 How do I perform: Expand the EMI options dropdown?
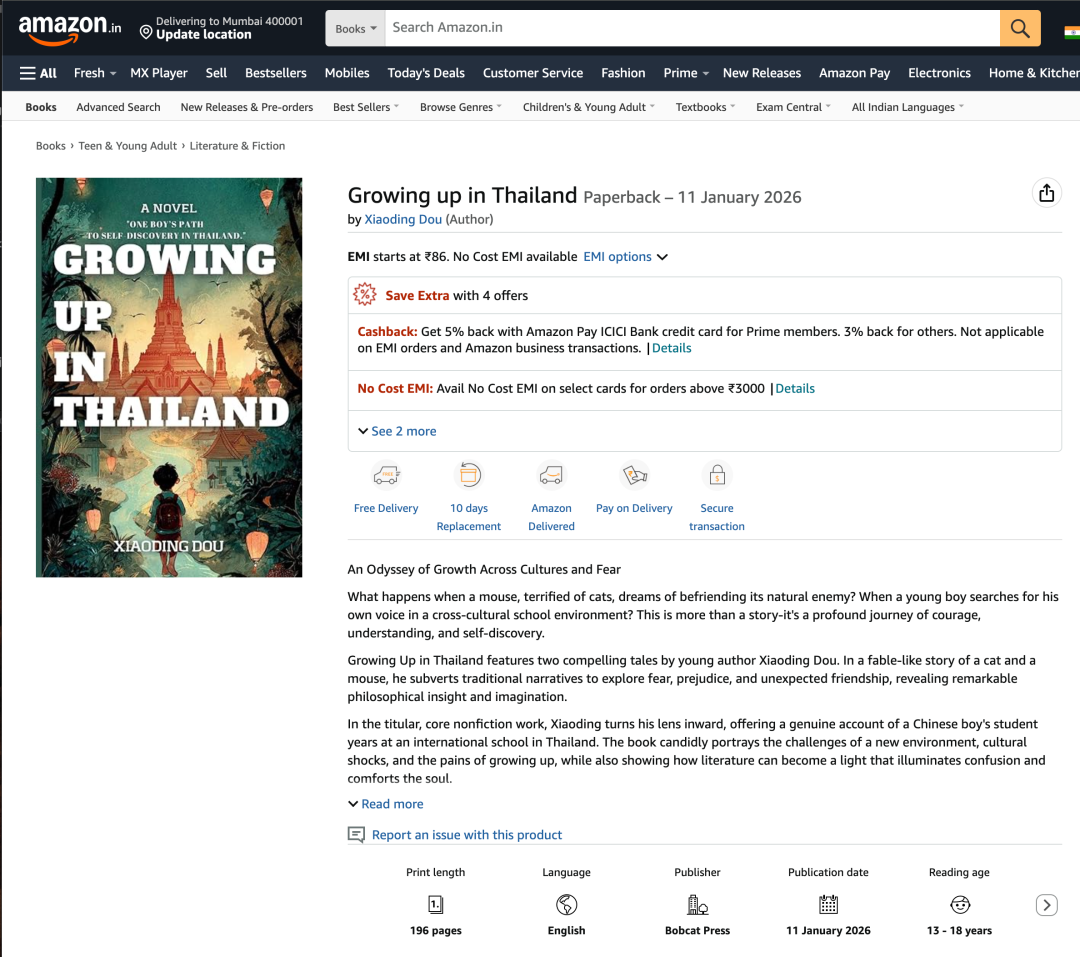tap(625, 256)
